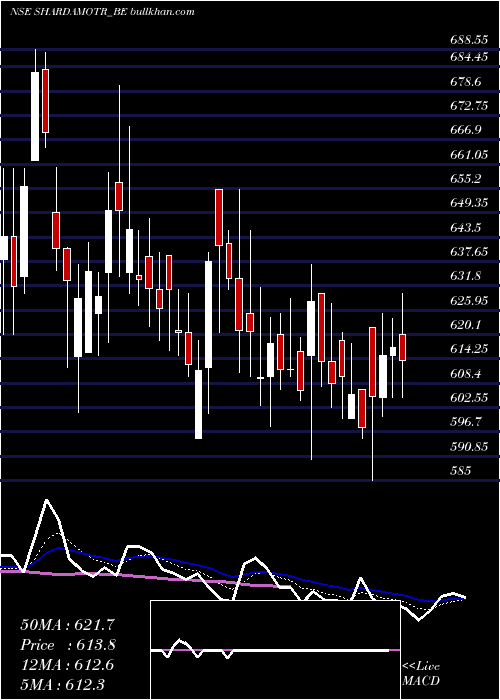Click the 631.8 price axis label
Screen dimensions: 500x700
465,275
